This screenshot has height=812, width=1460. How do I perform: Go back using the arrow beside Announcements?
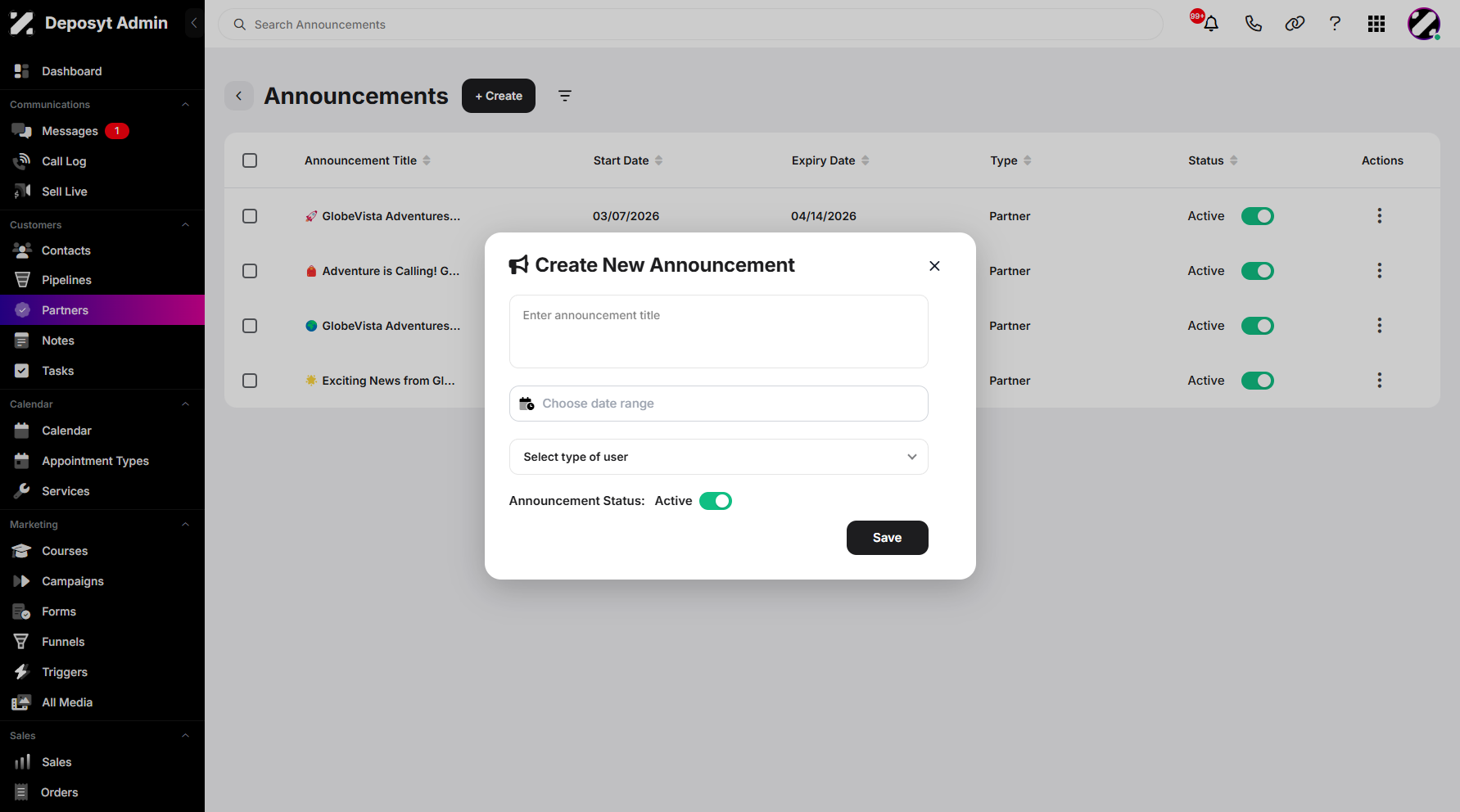click(x=239, y=96)
